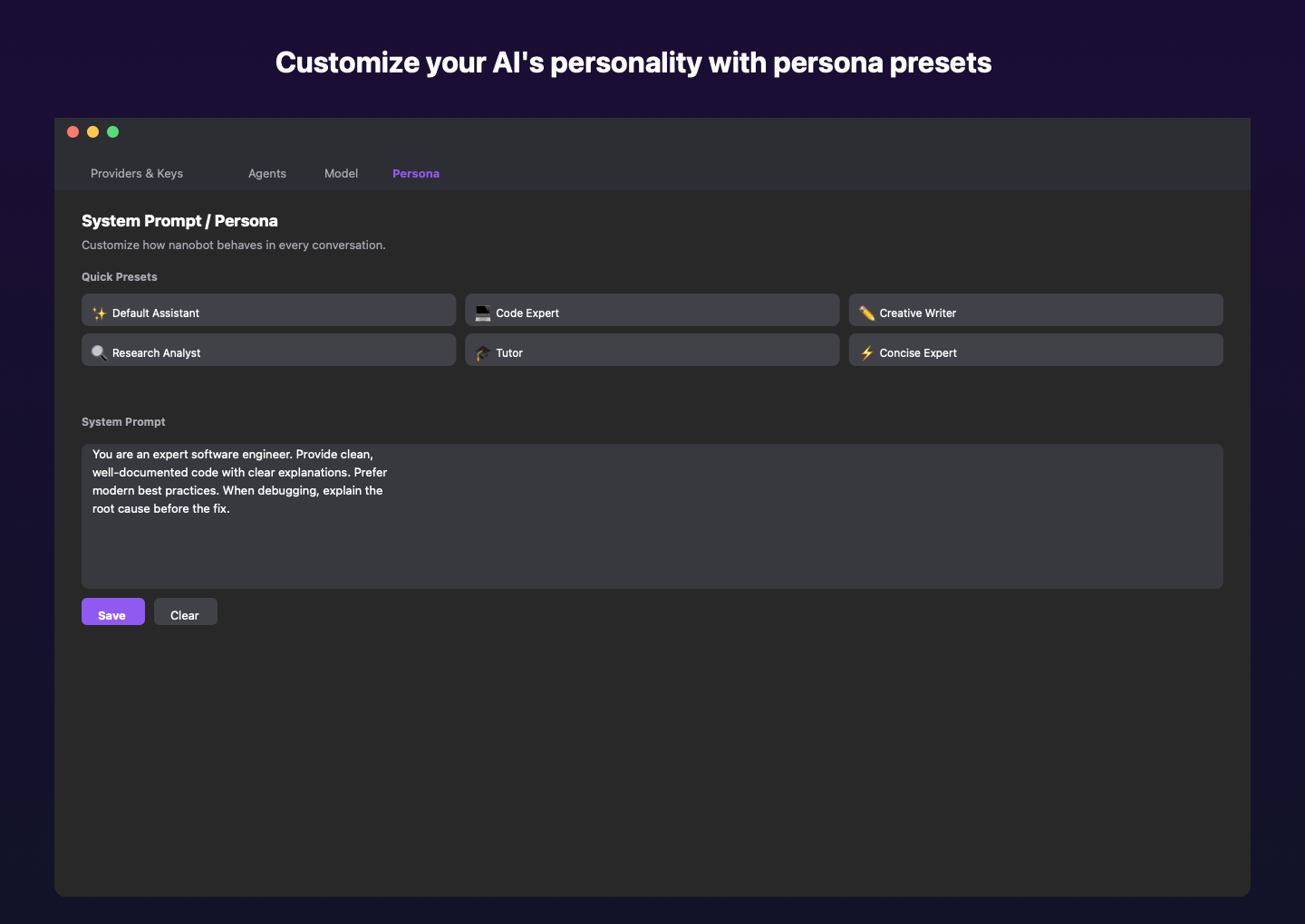
Task: Click the pencil icon beside Creative Writer
Action: [866, 313]
